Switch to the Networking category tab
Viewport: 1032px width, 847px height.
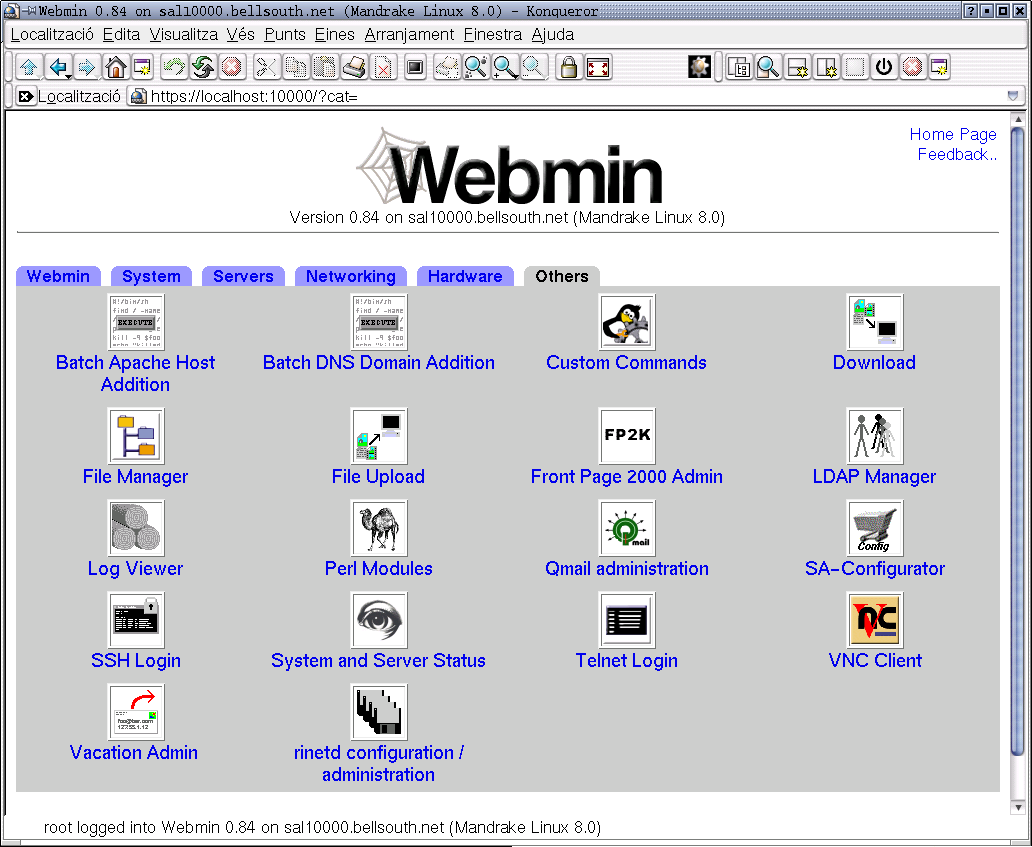(x=351, y=276)
